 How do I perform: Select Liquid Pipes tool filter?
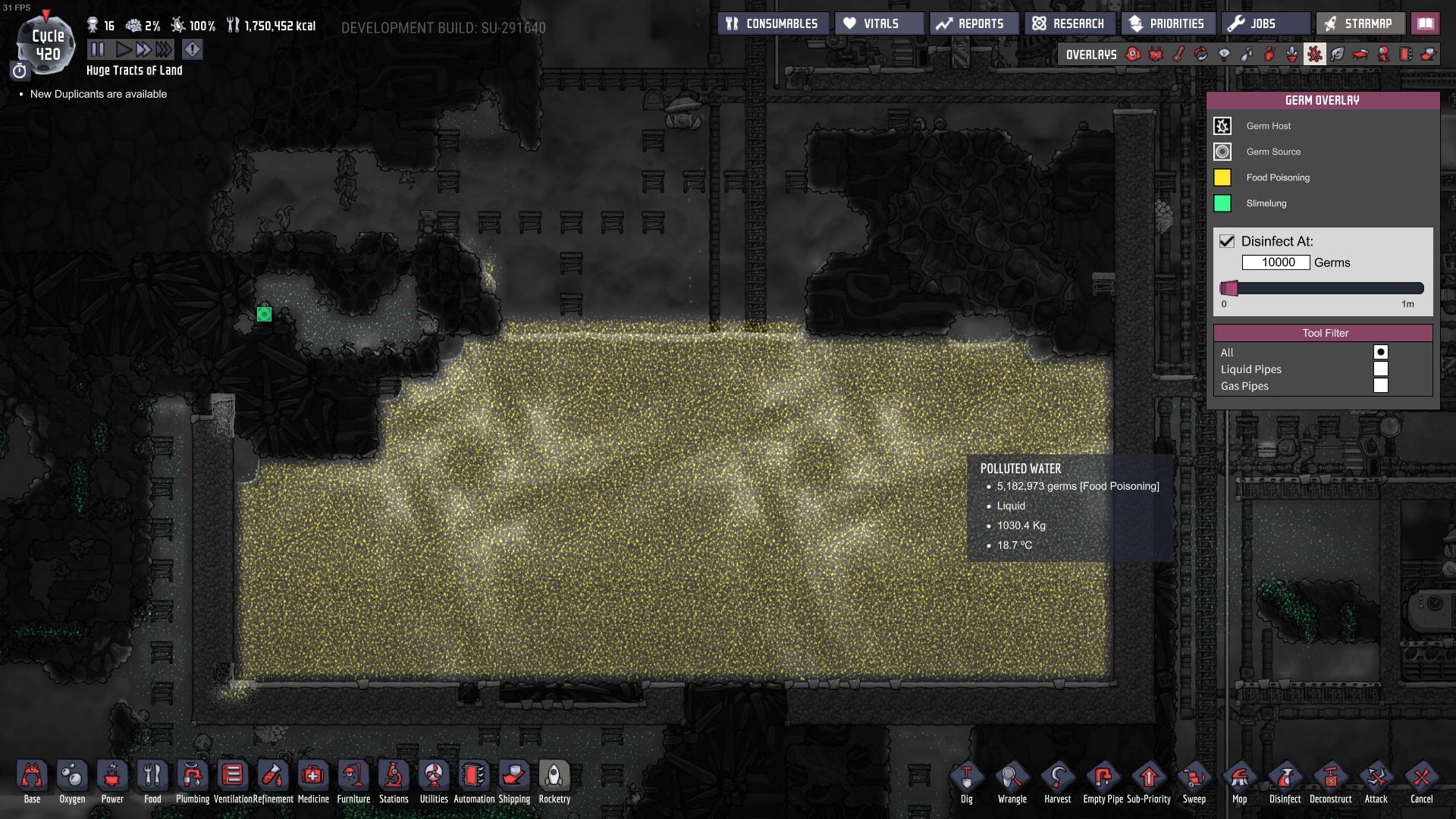tap(1380, 369)
